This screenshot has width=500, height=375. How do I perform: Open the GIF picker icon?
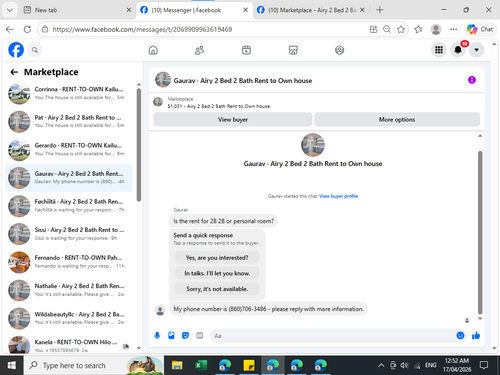(x=199, y=335)
